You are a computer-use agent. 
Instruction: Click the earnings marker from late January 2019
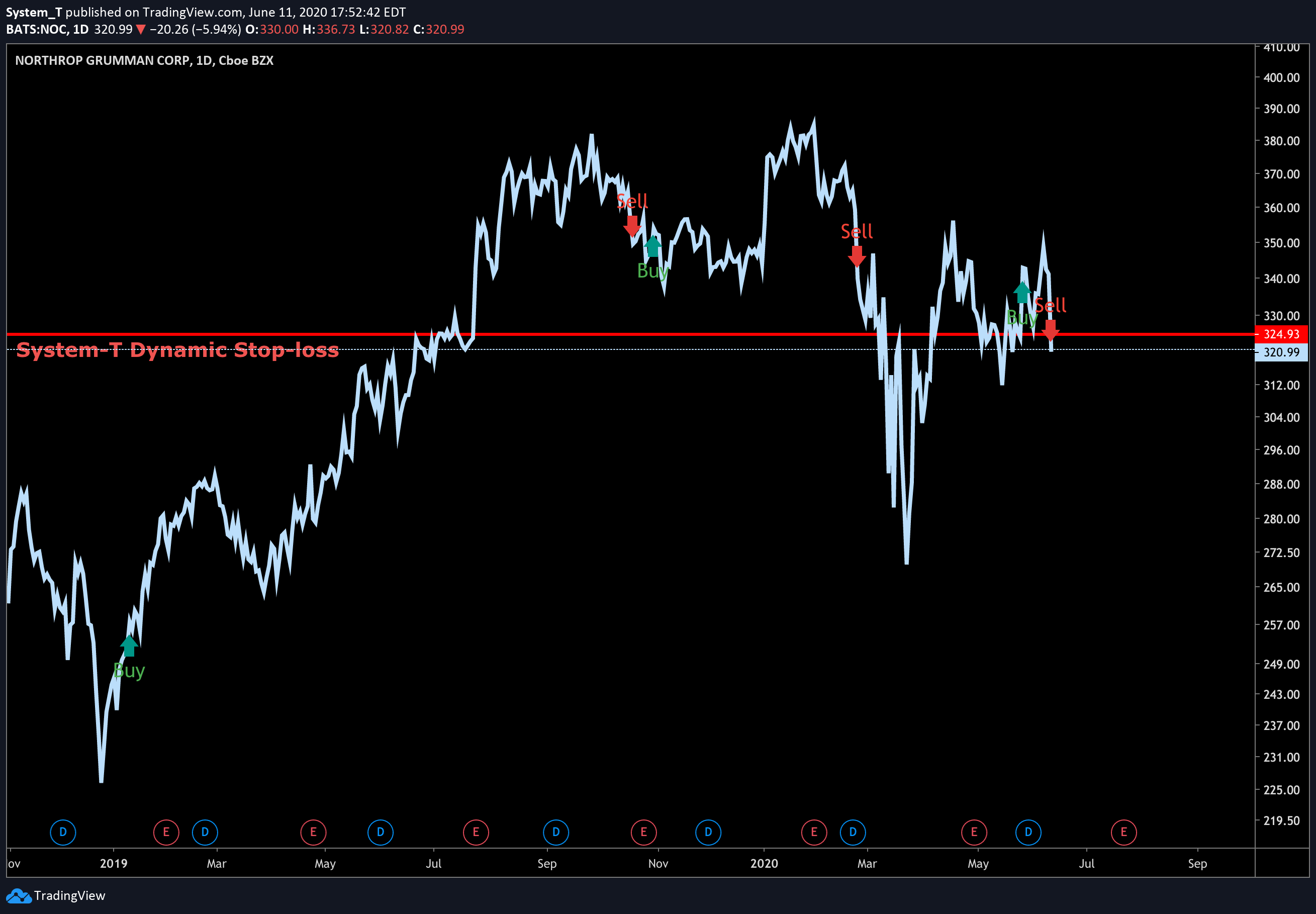pyautogui.click(x=166, y=832)
